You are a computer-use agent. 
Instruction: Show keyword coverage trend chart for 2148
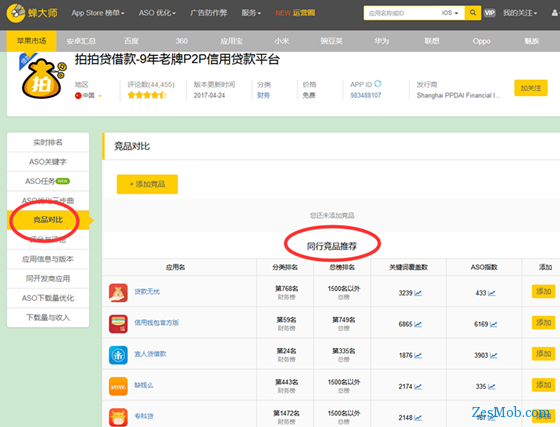click(x=418, y=417)
